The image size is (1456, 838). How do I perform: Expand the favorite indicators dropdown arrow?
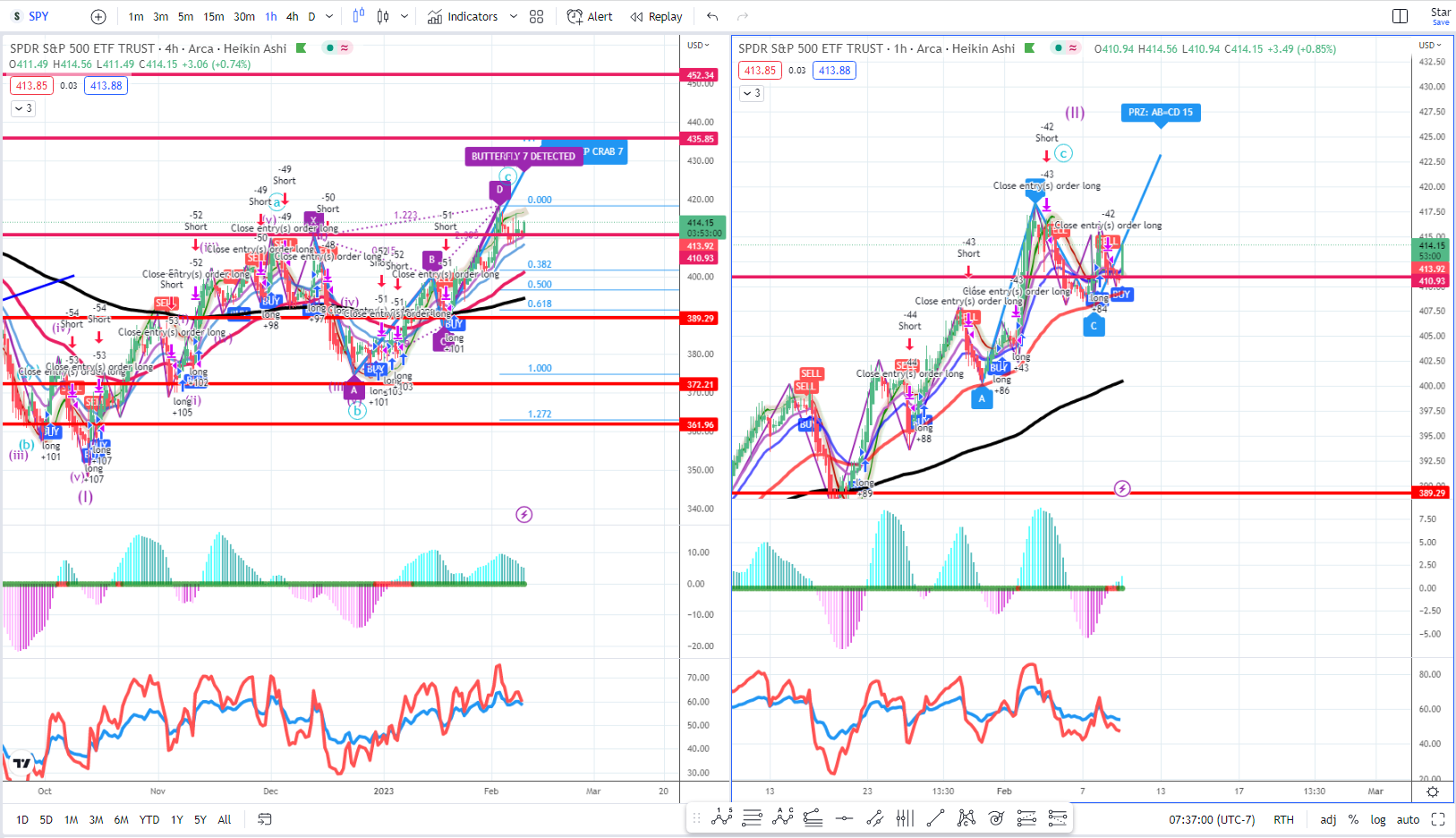[514, 16]
